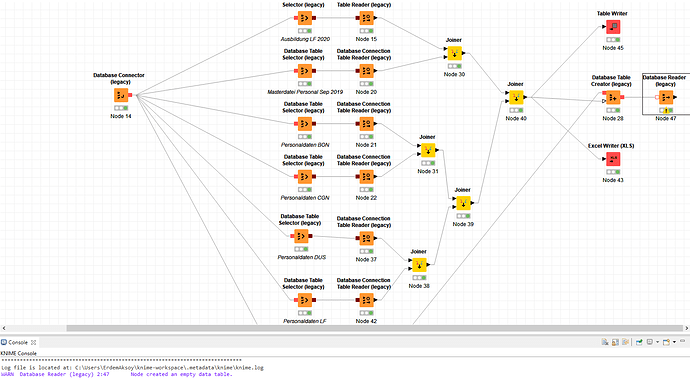Select the Excel Writer (XLS) node icon
This screenshot has height=386, width=690.
613,159
